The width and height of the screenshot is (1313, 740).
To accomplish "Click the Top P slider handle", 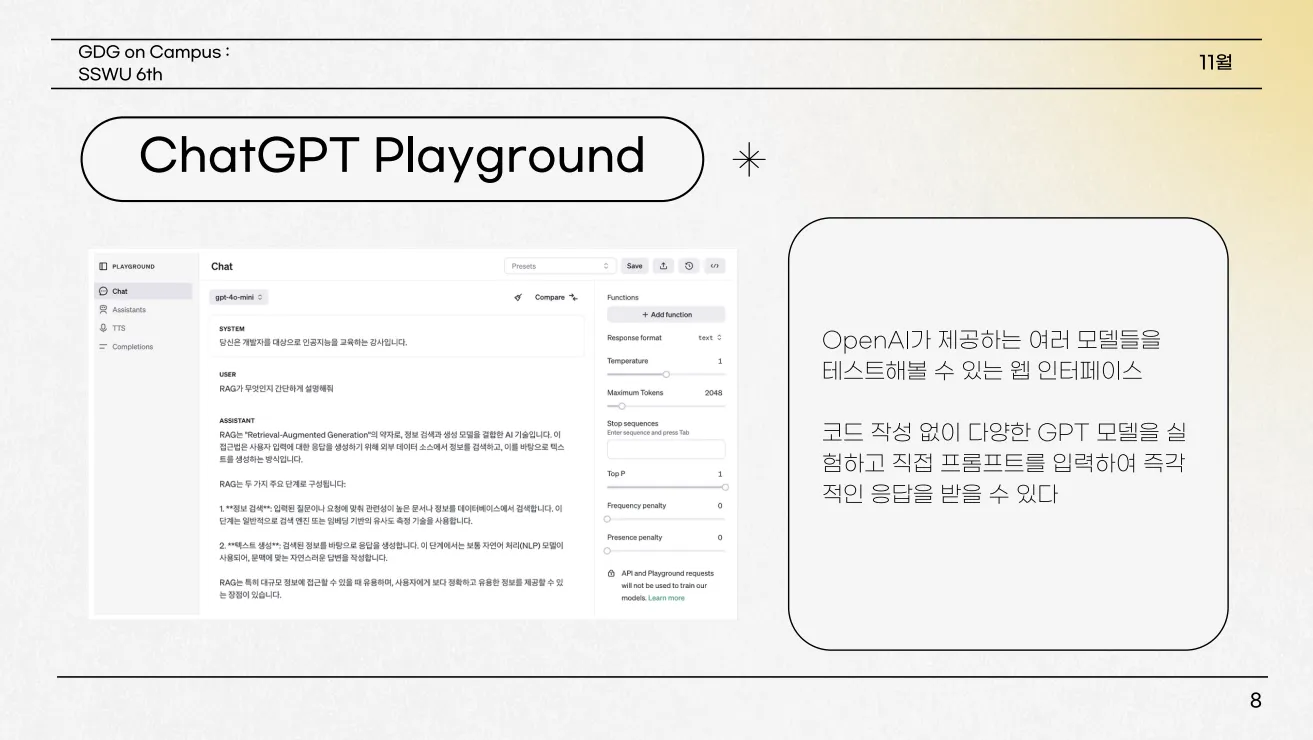I will 725,487.
